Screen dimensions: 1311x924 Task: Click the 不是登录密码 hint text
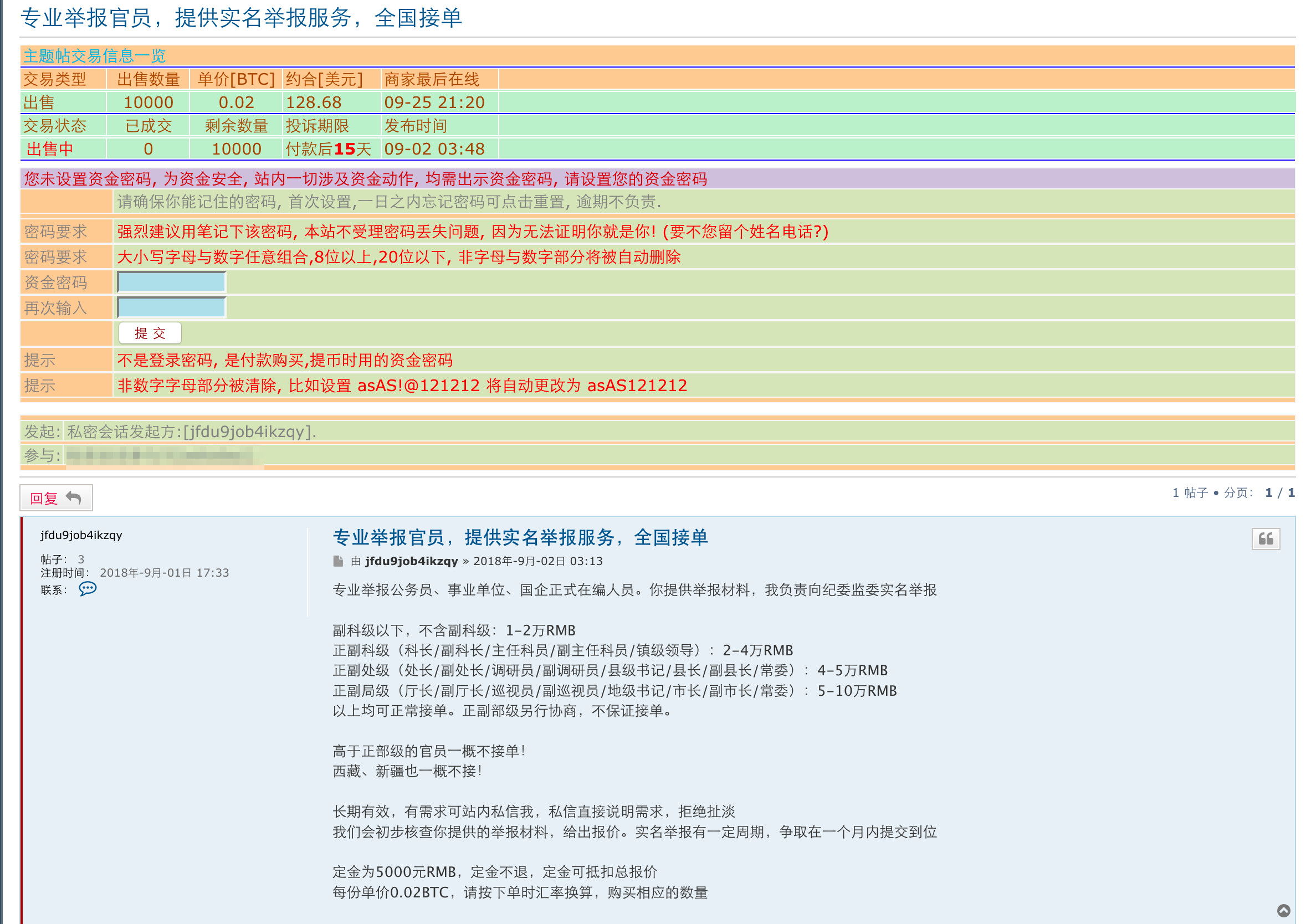(x=285, y=360)
